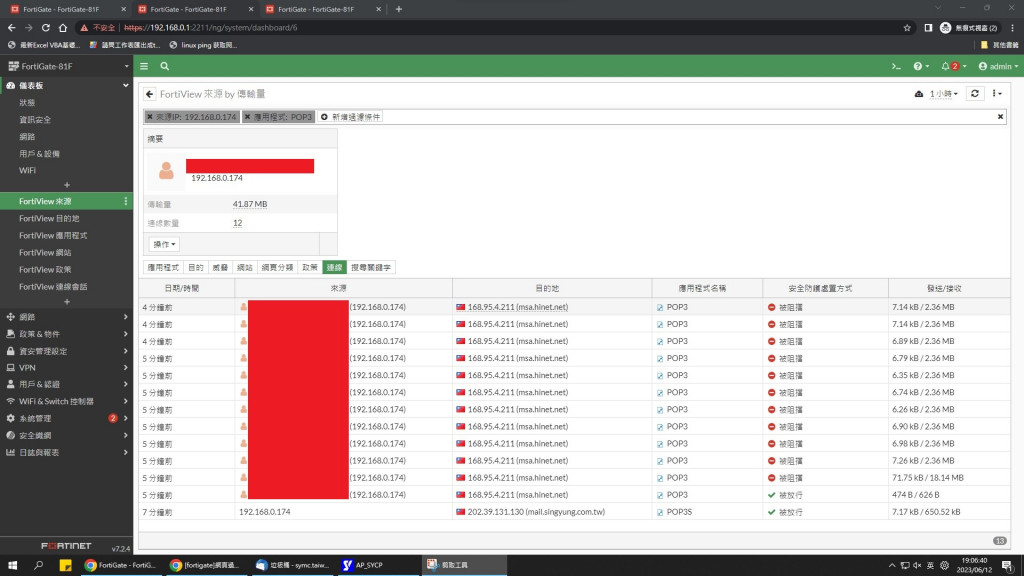Add a dashboard with plus below WiFi
Image resolution: width=1024 pixels, height=576 pixels.
[x=67, y=185]
